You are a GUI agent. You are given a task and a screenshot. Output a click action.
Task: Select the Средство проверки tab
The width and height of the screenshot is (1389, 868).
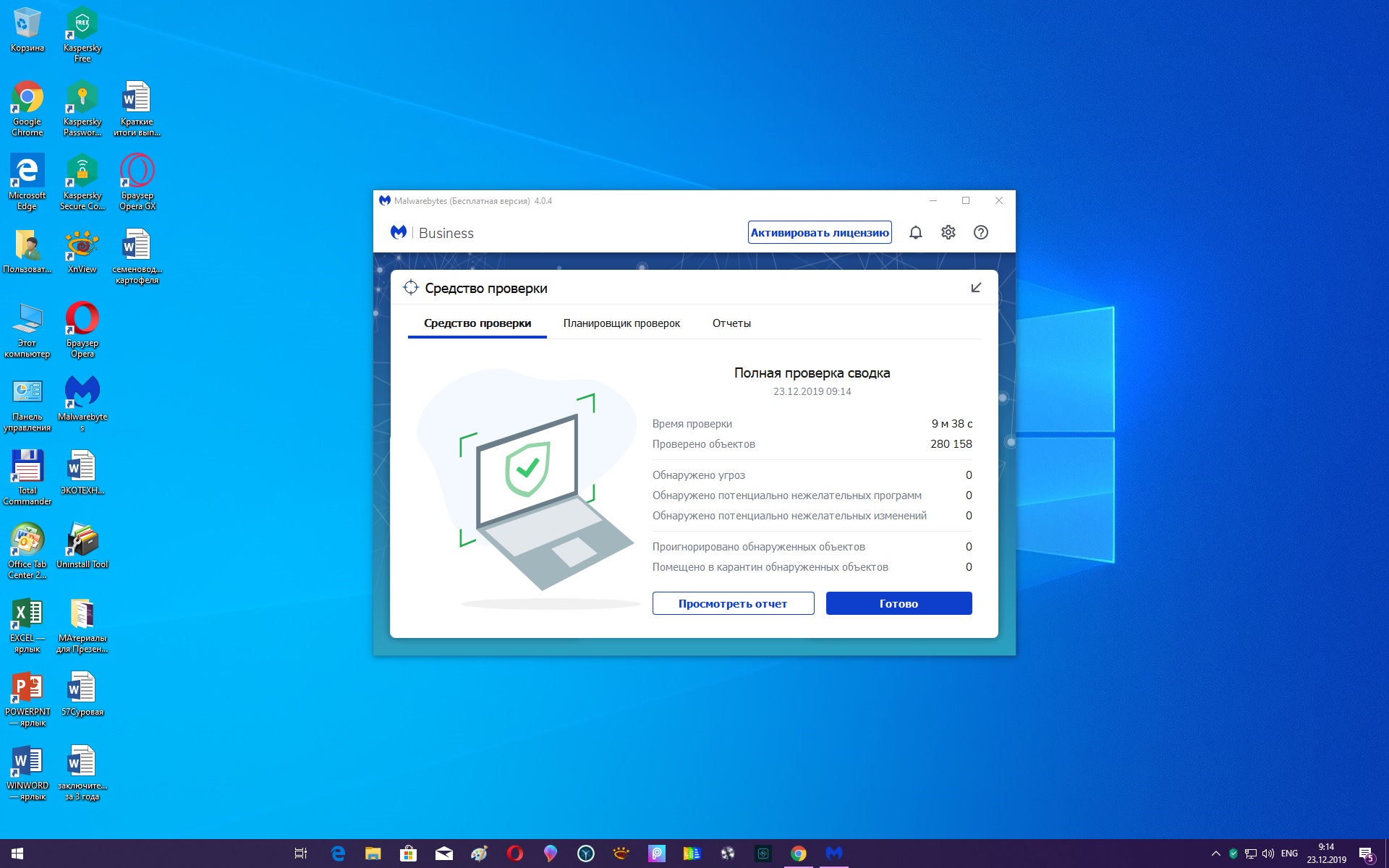click(x=477, y=323)
